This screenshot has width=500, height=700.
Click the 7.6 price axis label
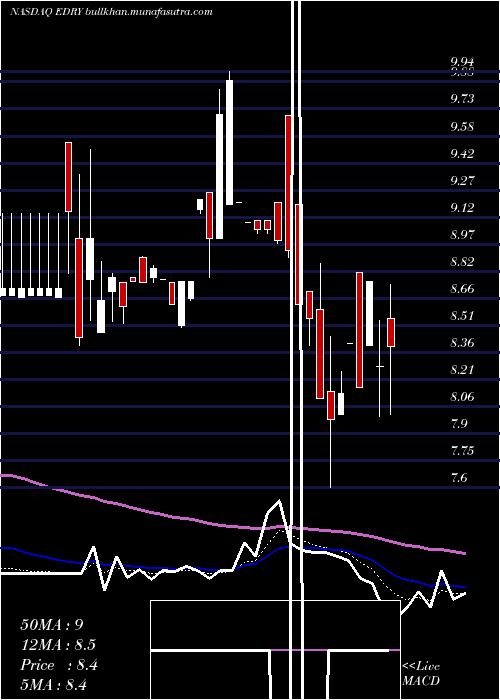pos(458,478)
